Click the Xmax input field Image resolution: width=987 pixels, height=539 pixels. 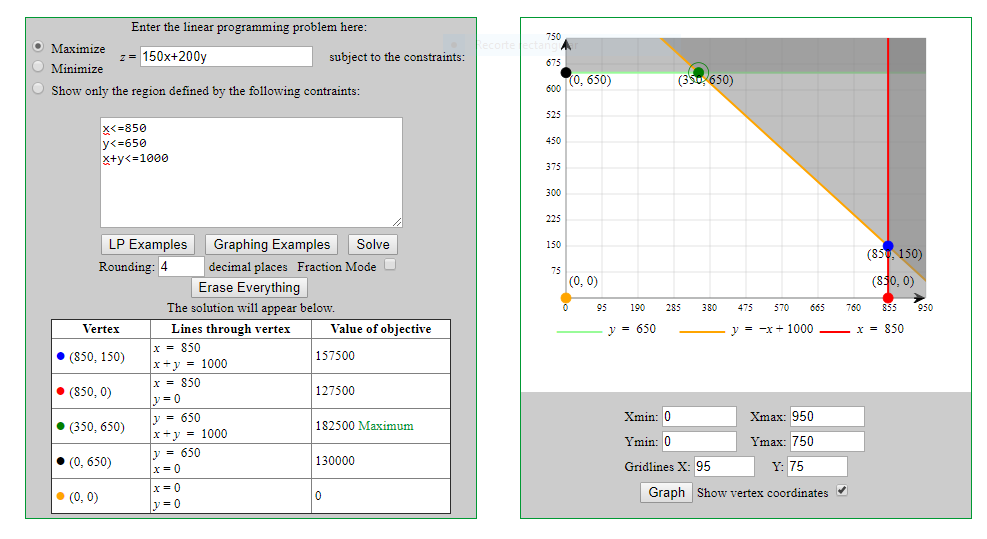coord(826,417)
